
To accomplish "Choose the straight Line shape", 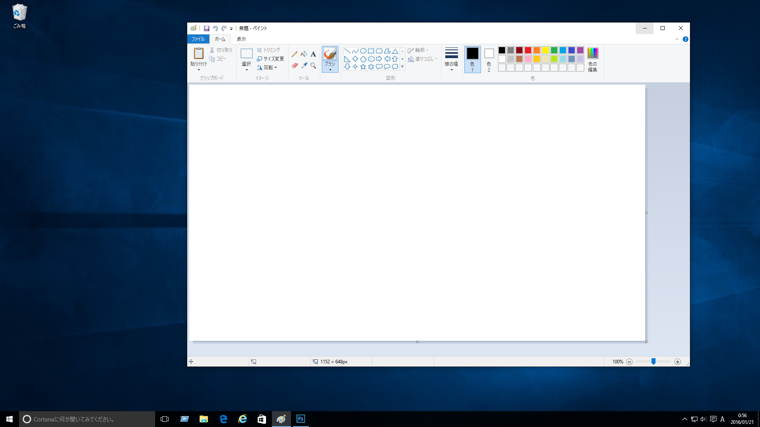I will 348,51.
